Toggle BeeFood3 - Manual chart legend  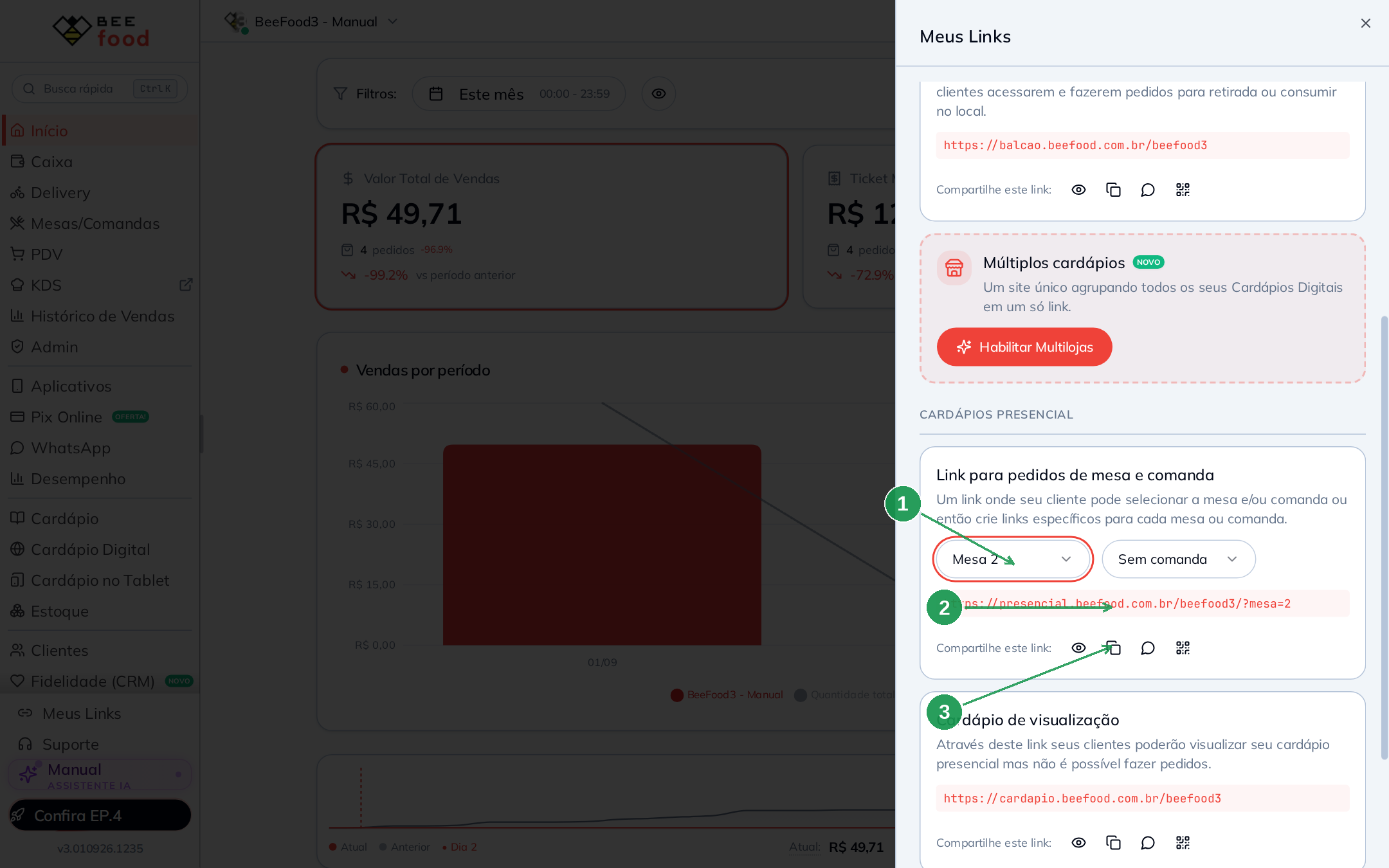point(727,695)
